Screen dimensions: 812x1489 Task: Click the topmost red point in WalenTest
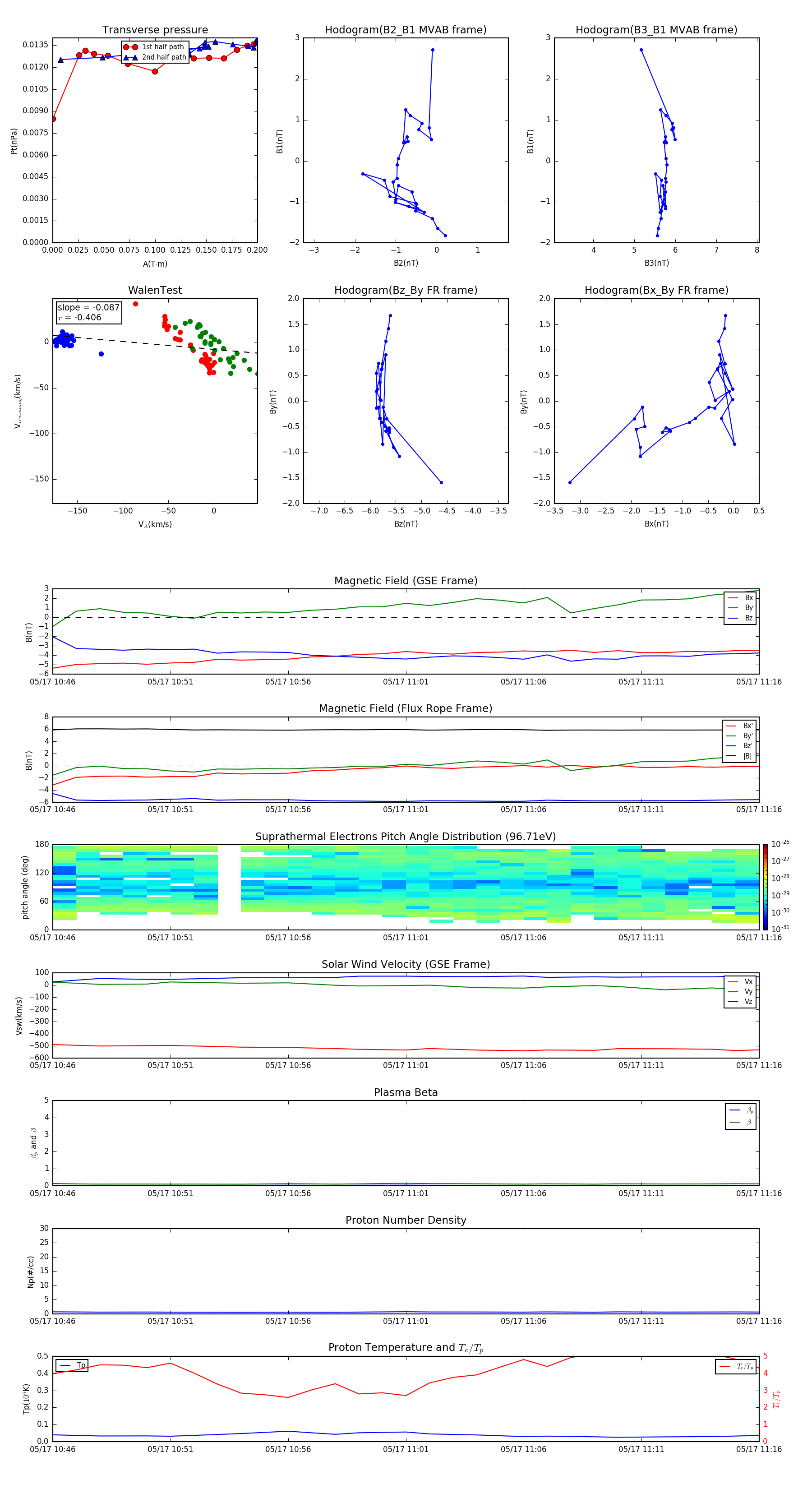[135, 304]
